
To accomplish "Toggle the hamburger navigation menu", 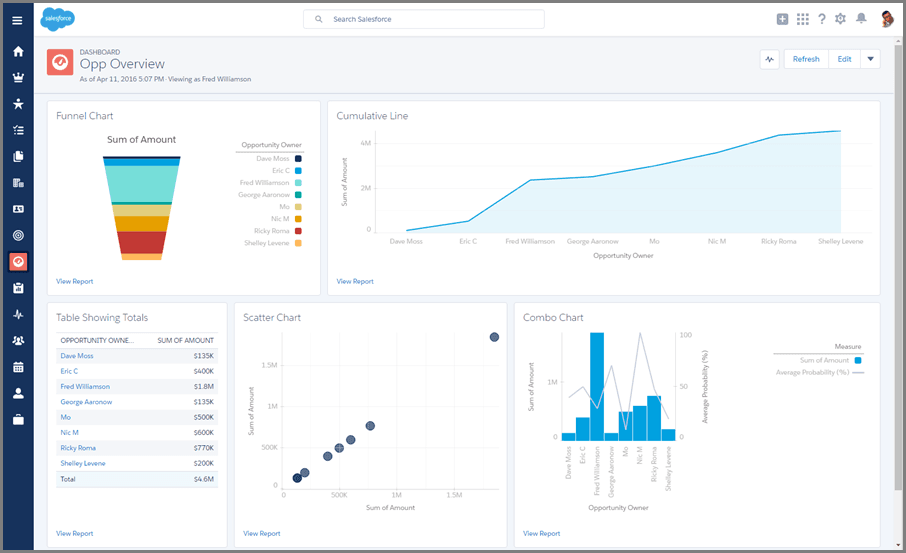I will click(17, 20).
